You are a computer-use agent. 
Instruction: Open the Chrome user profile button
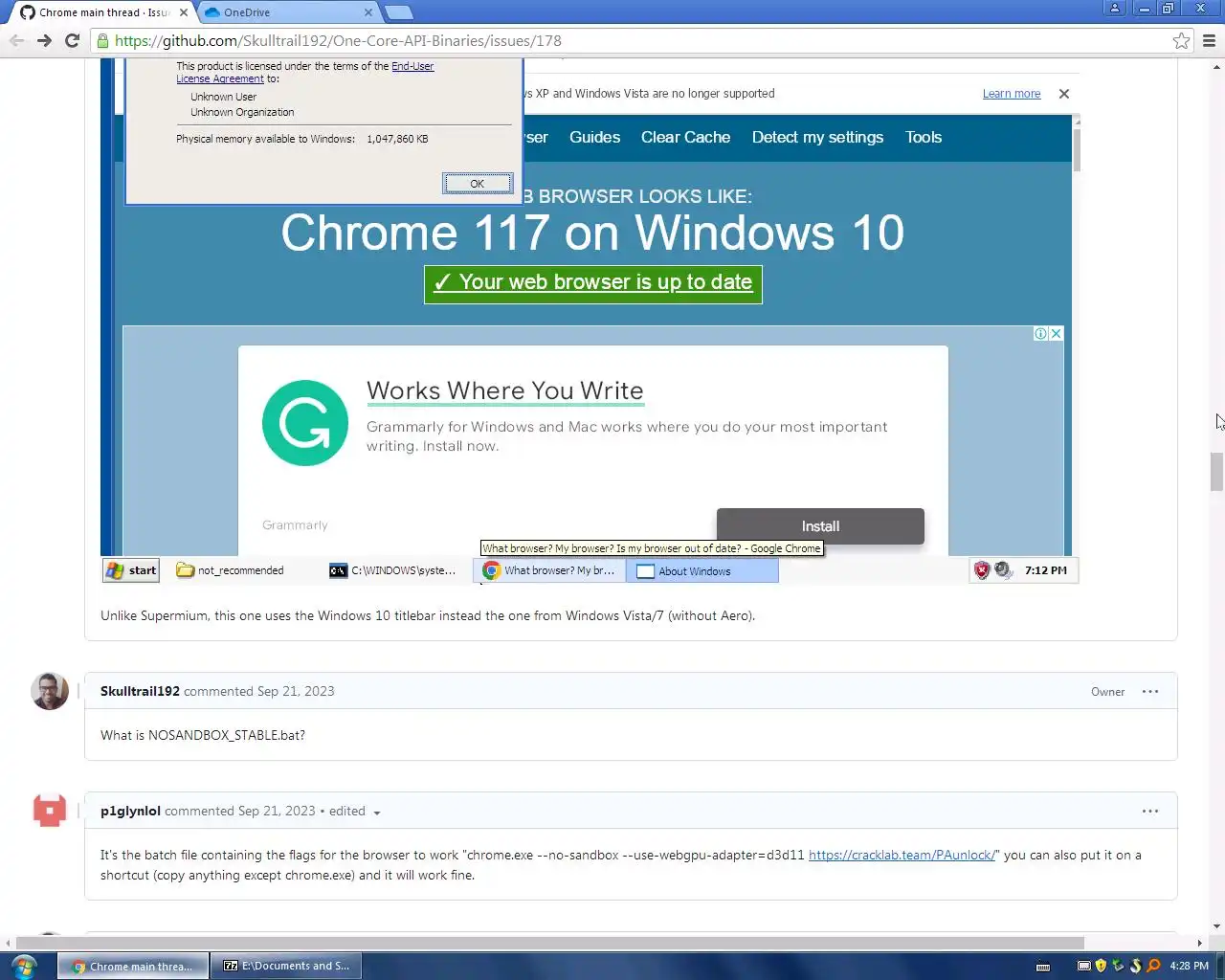pos(1114,8)
